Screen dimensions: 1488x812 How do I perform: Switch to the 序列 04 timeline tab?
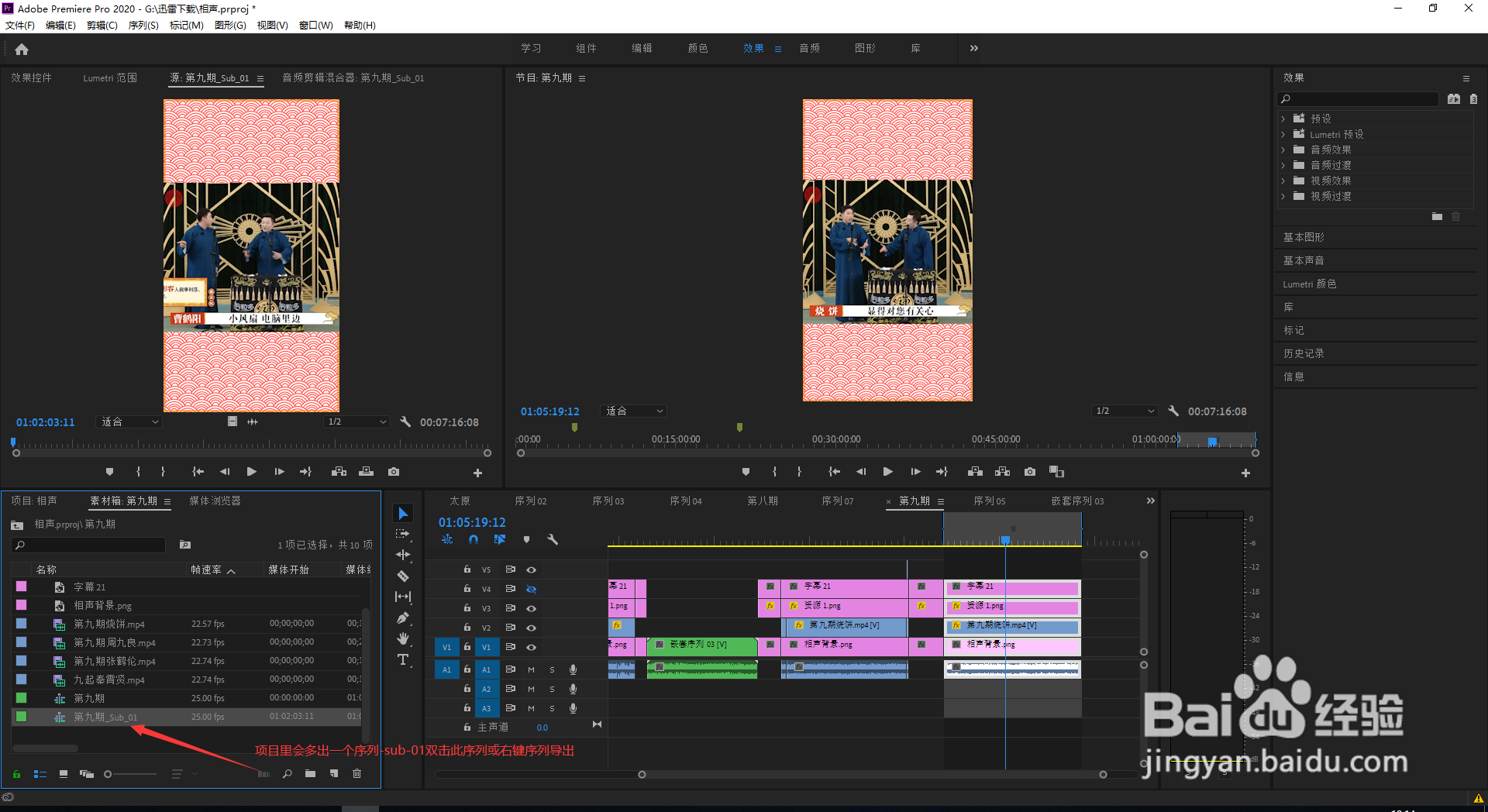tap(686, 501)
